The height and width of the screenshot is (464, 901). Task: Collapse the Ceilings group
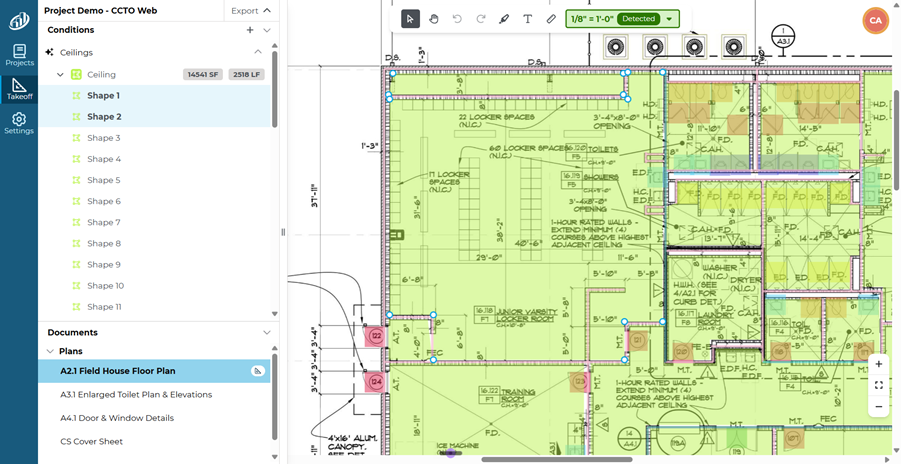coord(258,52)
